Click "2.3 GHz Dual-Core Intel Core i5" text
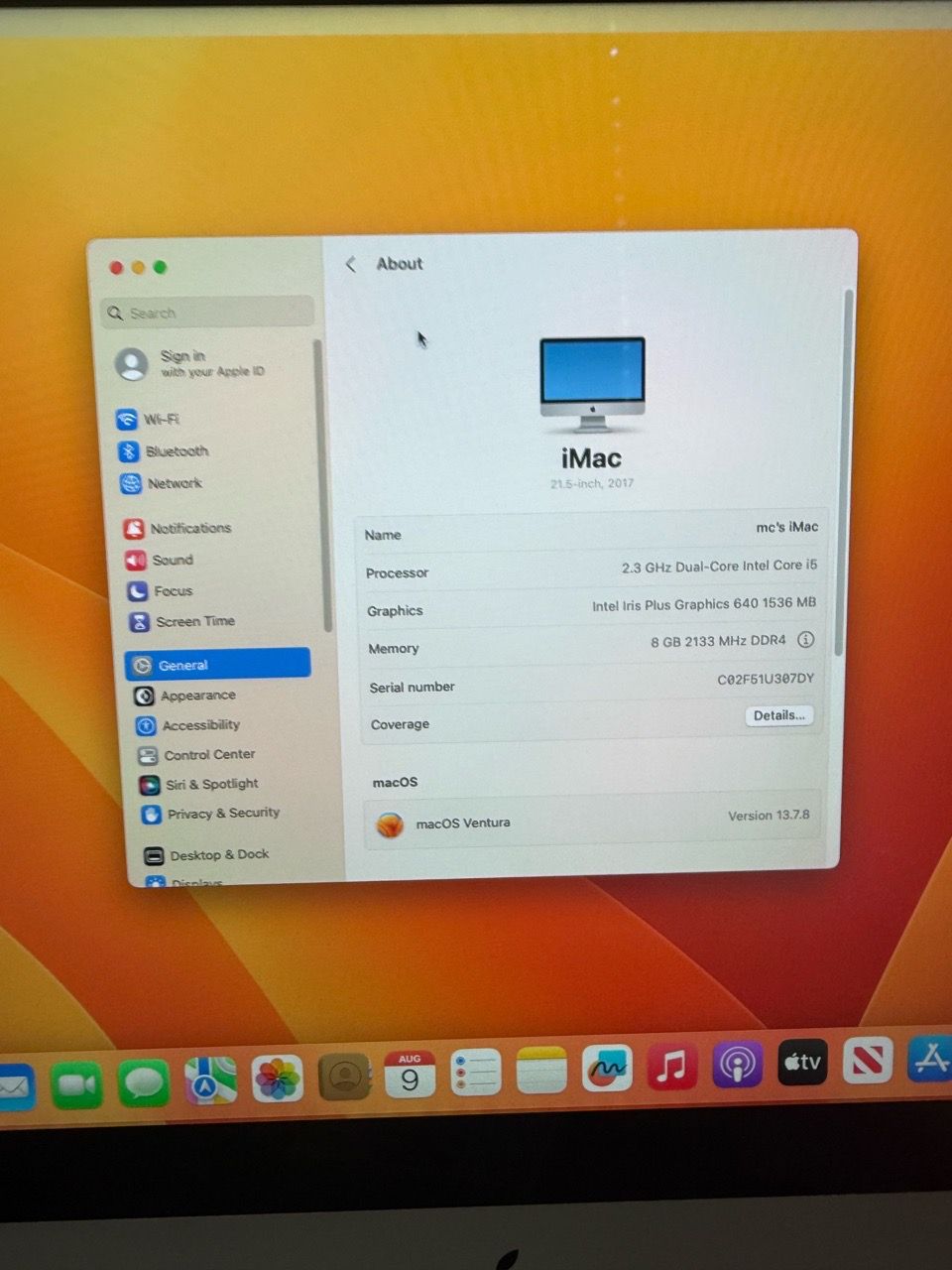Image resolution: width=952 pixels, height=1270 pixels. click(x=719, y=567)
